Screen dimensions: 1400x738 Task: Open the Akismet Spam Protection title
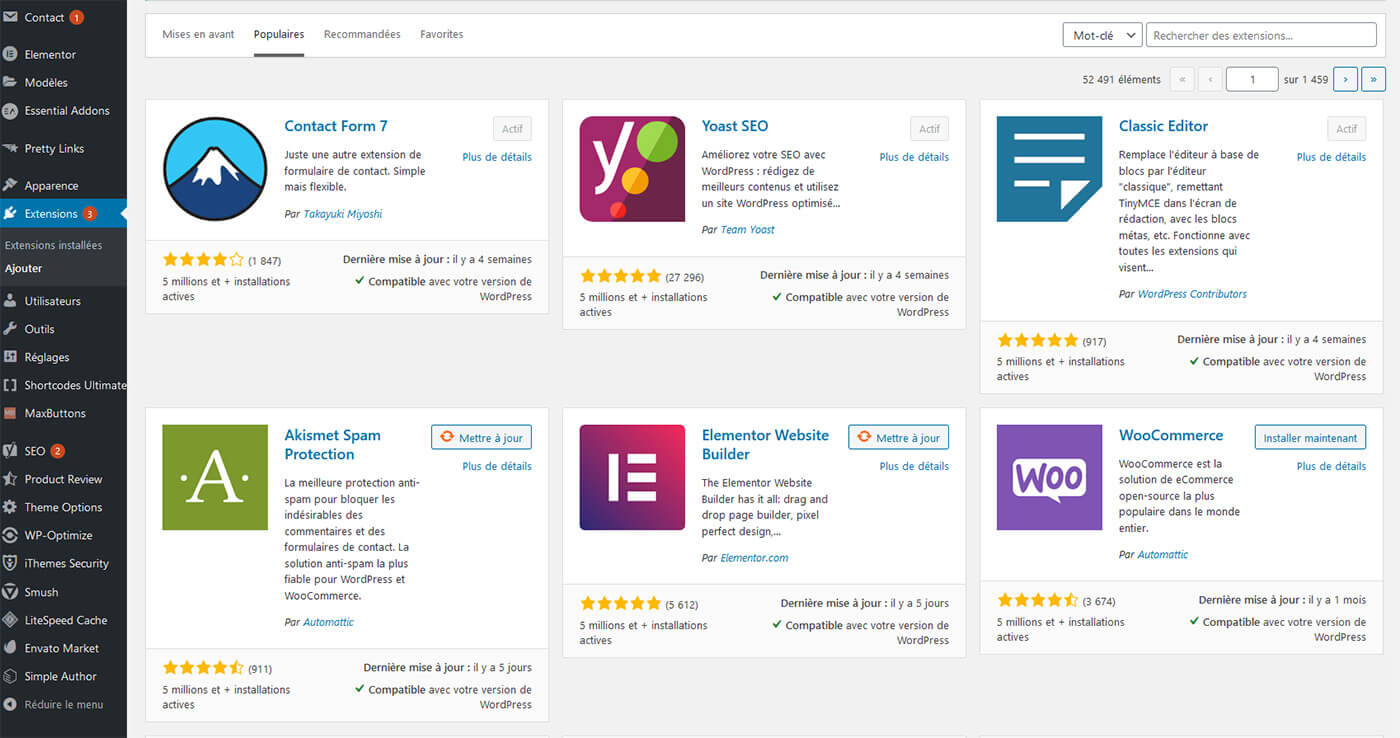(x=332, y=444)
